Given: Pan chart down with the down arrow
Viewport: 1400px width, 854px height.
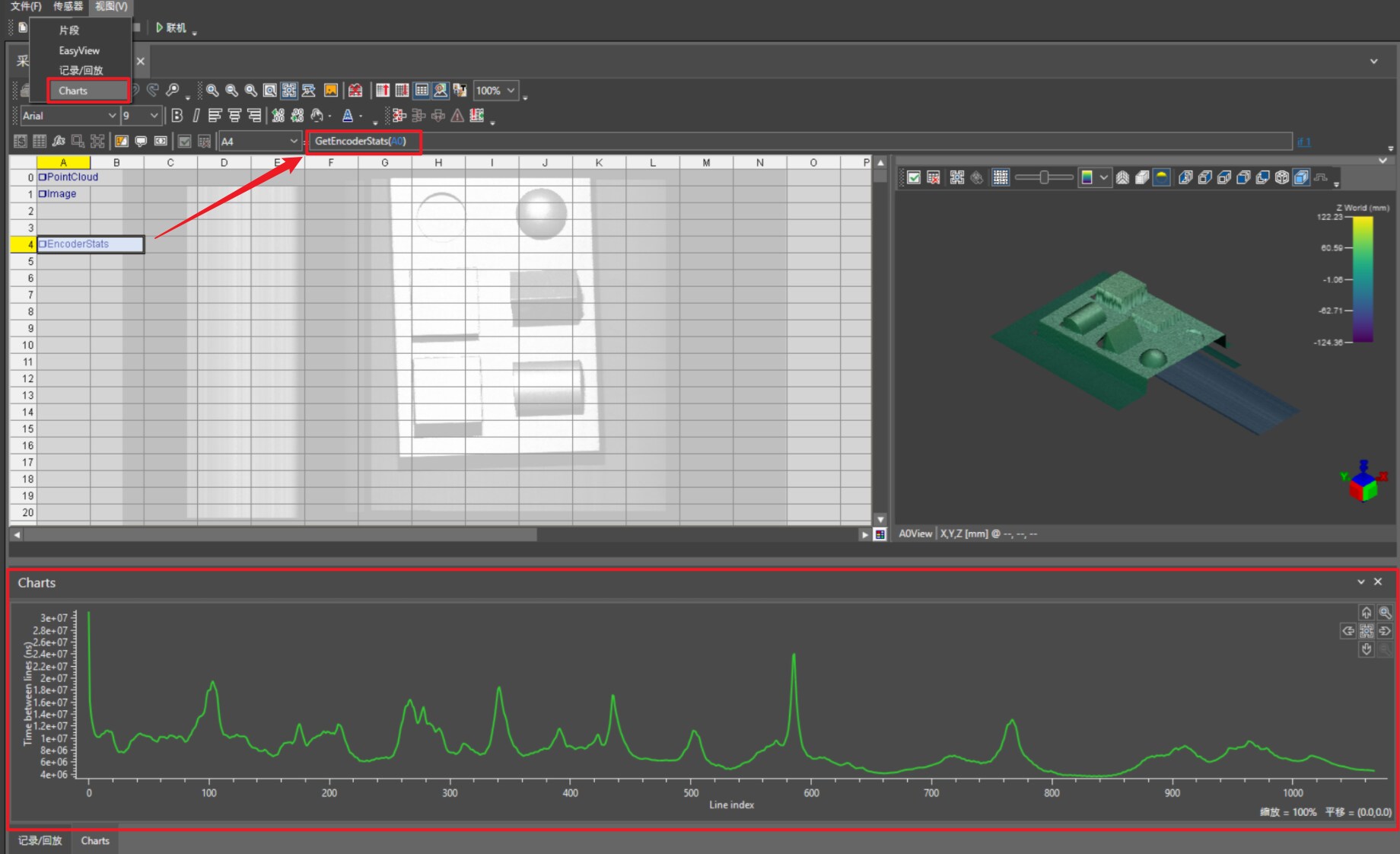Looking at the screenshot, I should click(x=1367, y=649).
